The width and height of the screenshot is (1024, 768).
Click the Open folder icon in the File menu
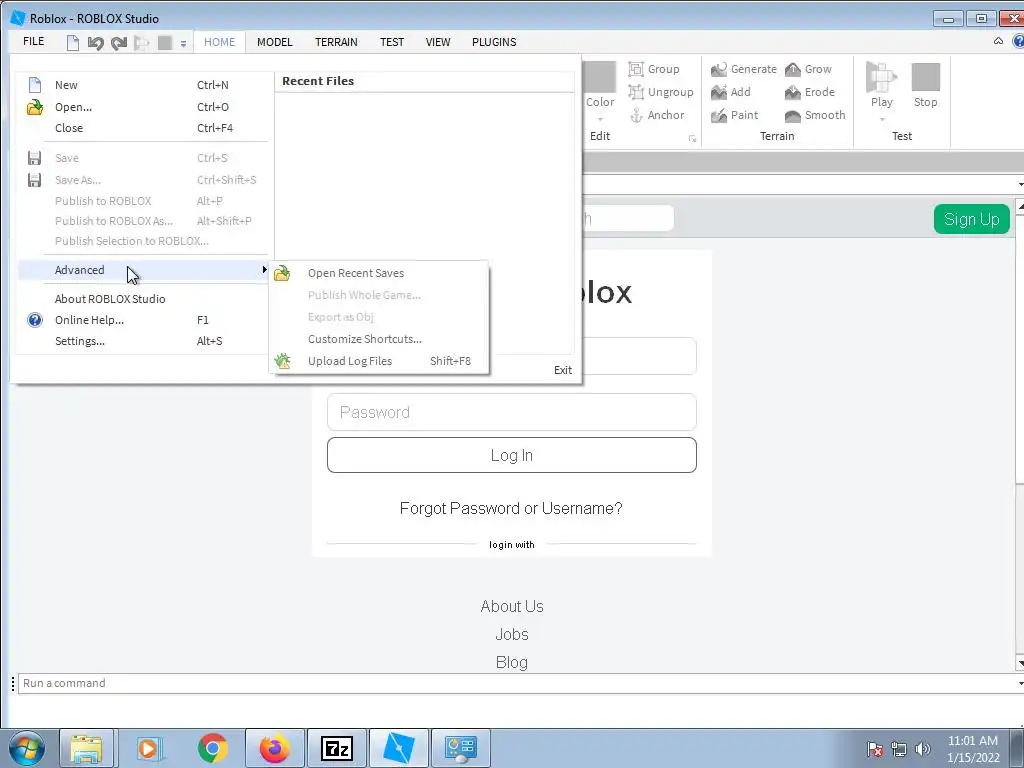coord(35,107)
